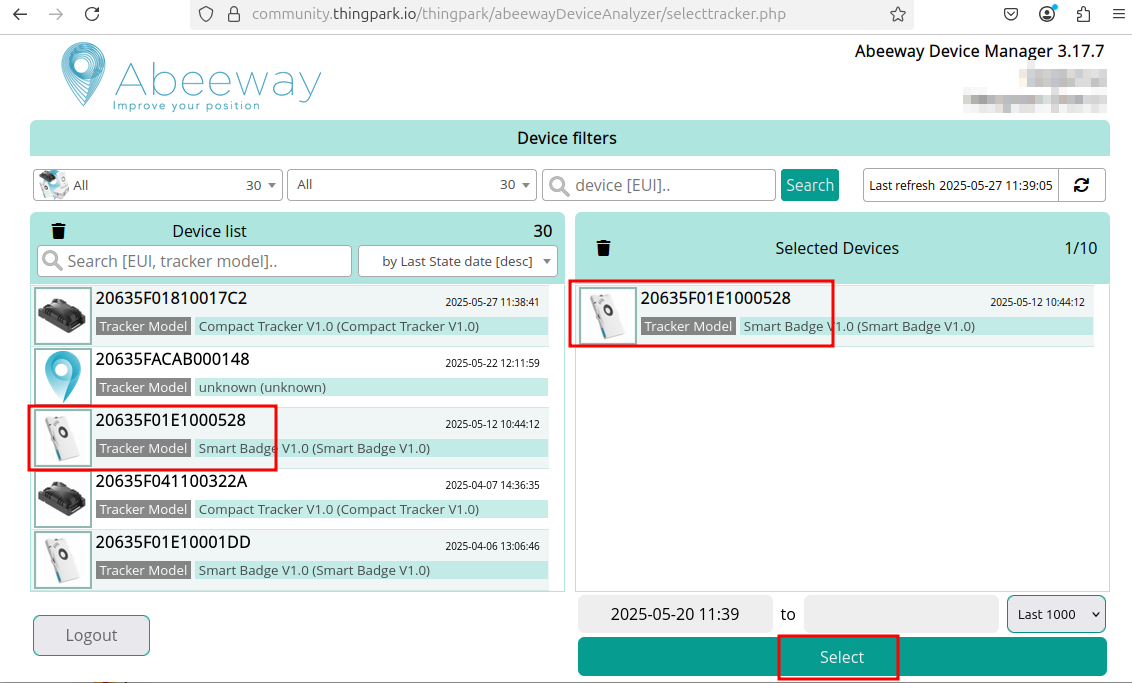View site lock security information
Viewport: 1132px width, 683px height.
pos(234,14)
